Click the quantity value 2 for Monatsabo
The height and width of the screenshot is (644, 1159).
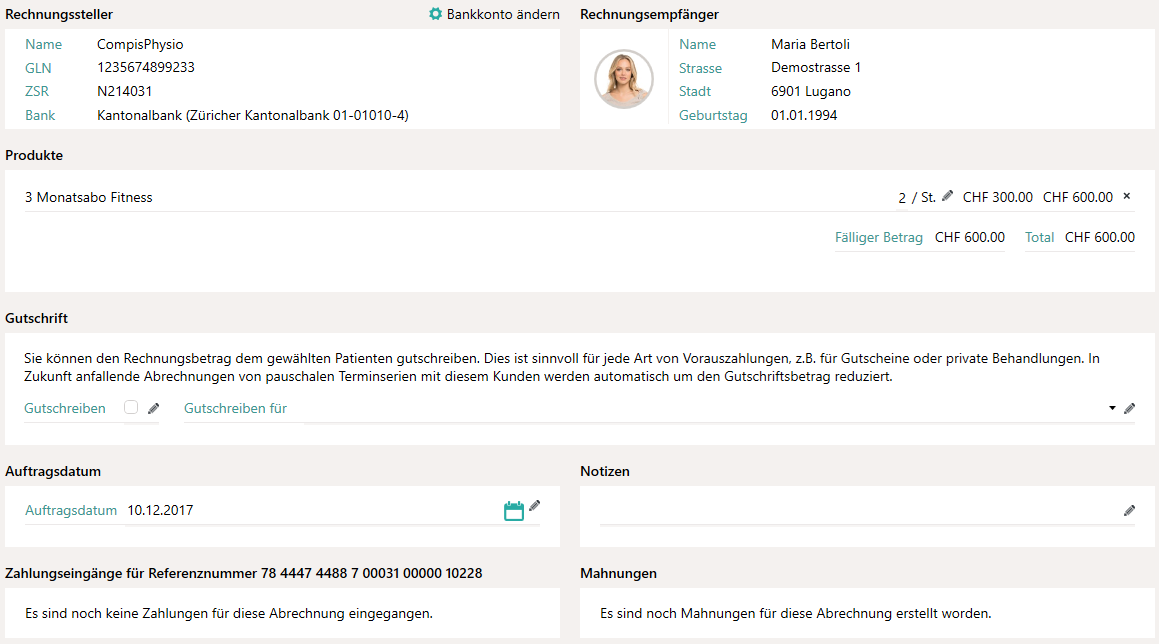click(902, 198)
